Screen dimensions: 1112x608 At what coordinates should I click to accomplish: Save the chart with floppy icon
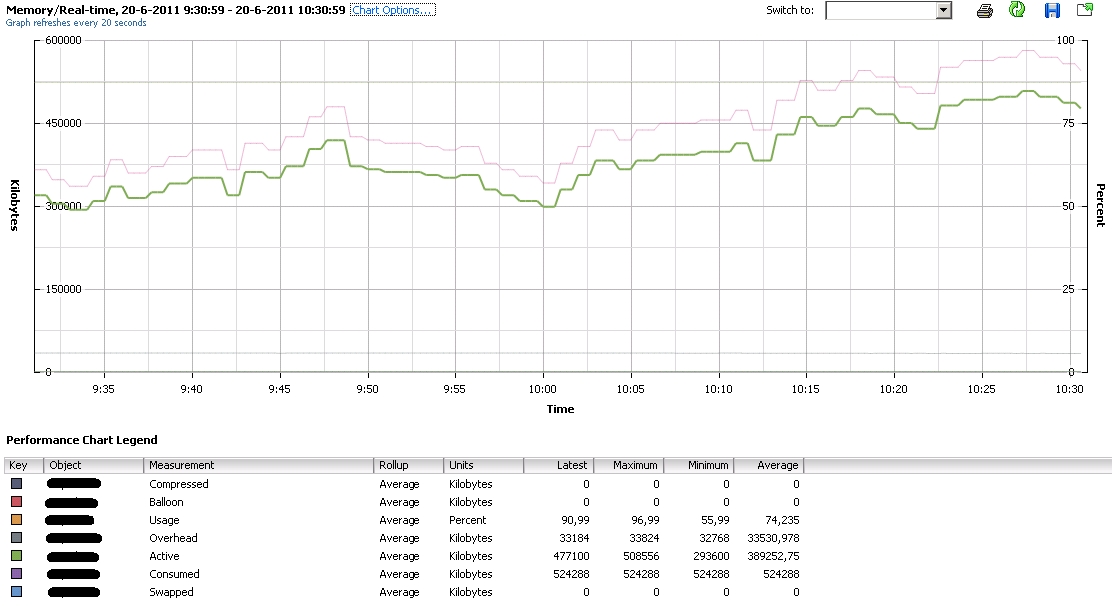pyautogui.click(x=1052, y=10)
